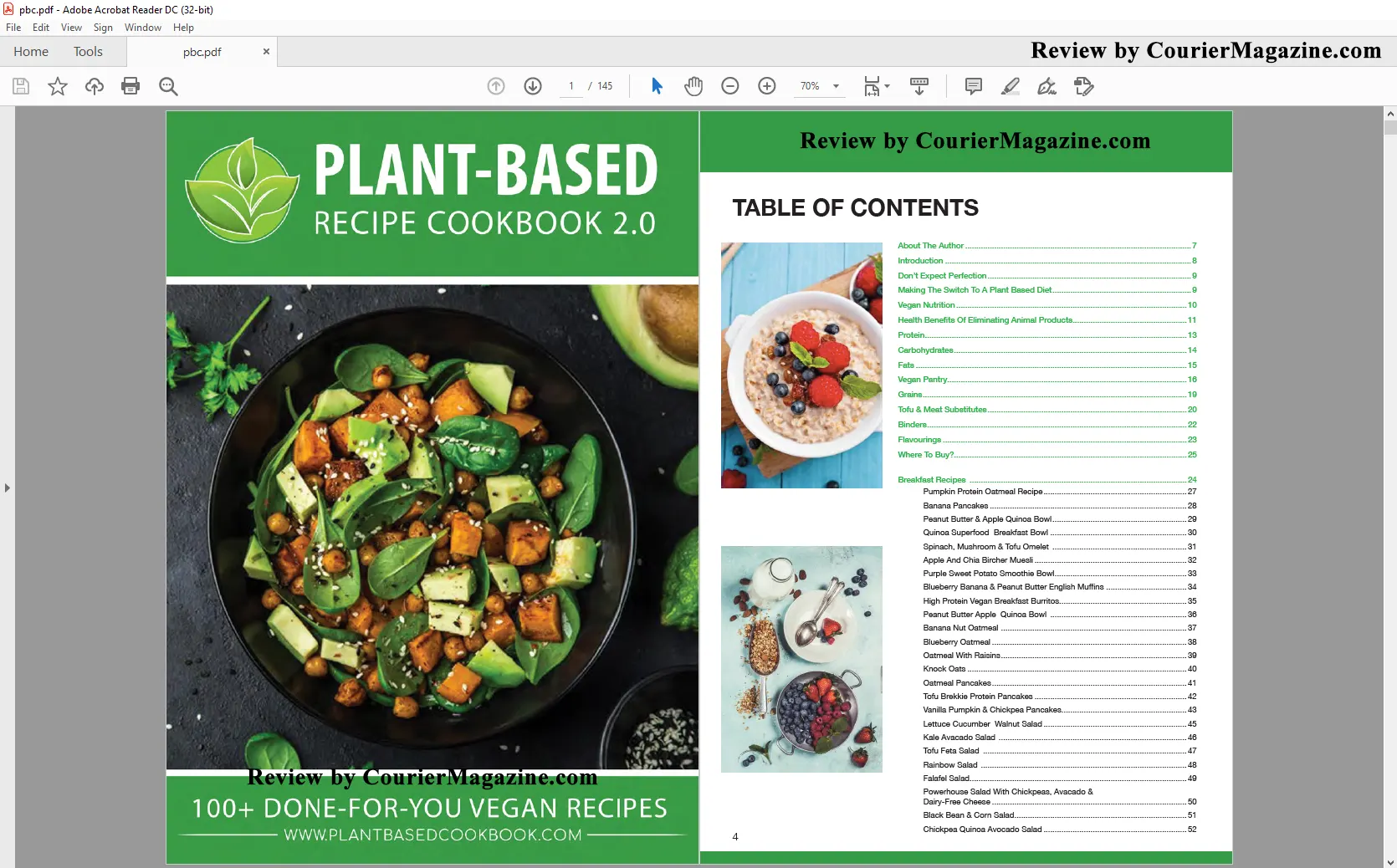Open 'Breakfast Recipes' contents link

coord(1047,480)
